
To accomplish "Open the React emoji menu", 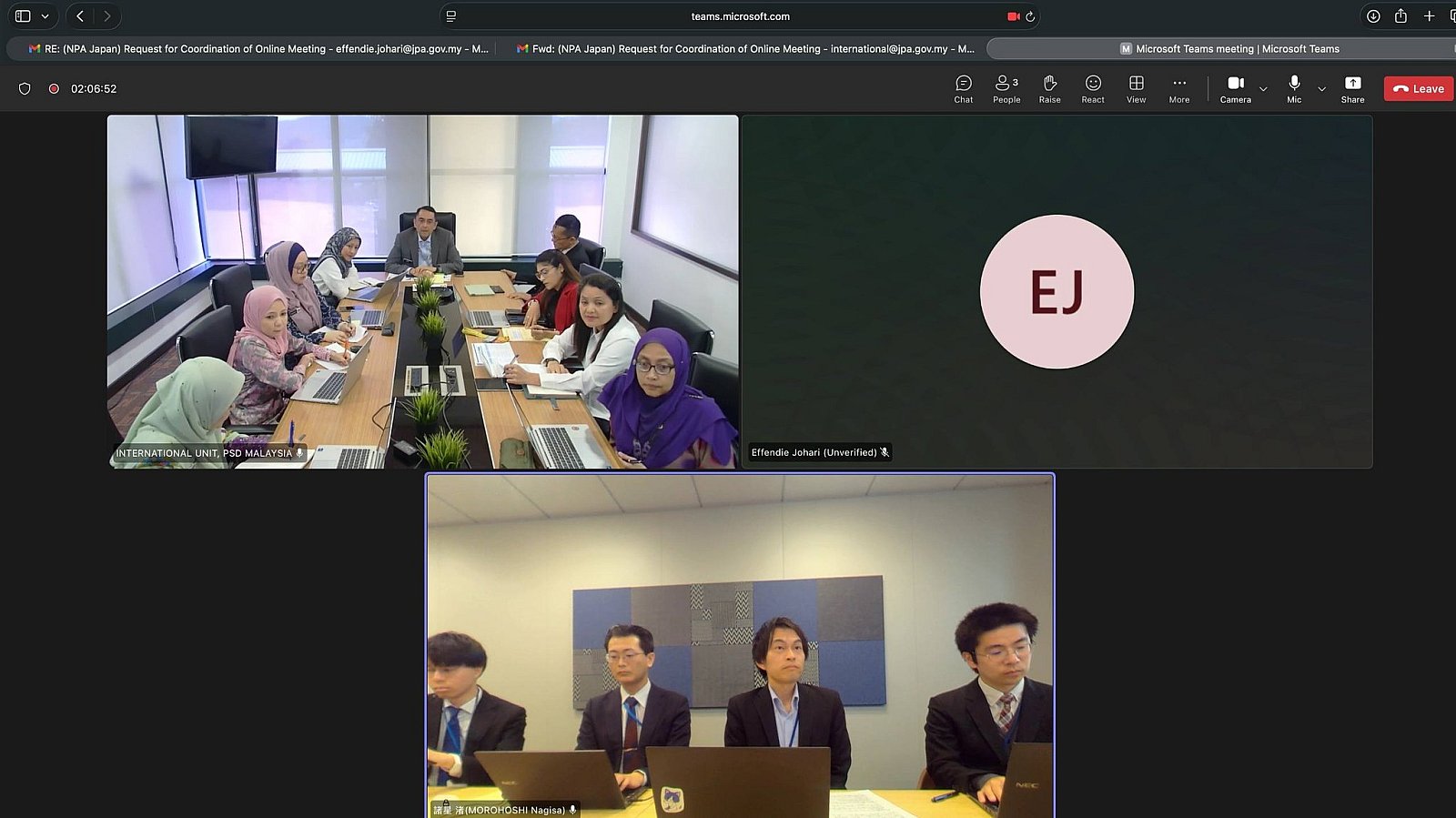I will [1092, 88].
